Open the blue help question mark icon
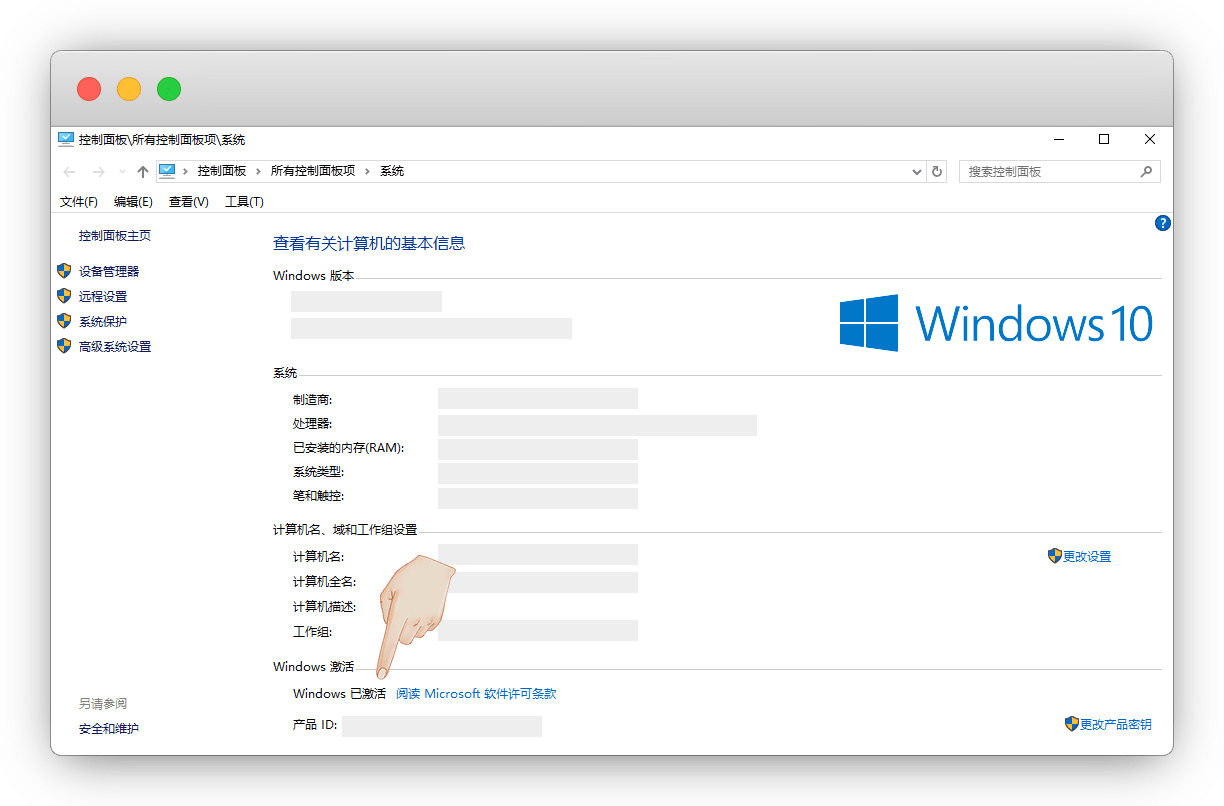The width and height of the screenshot is (1224, 806). tap(1162, 223)
